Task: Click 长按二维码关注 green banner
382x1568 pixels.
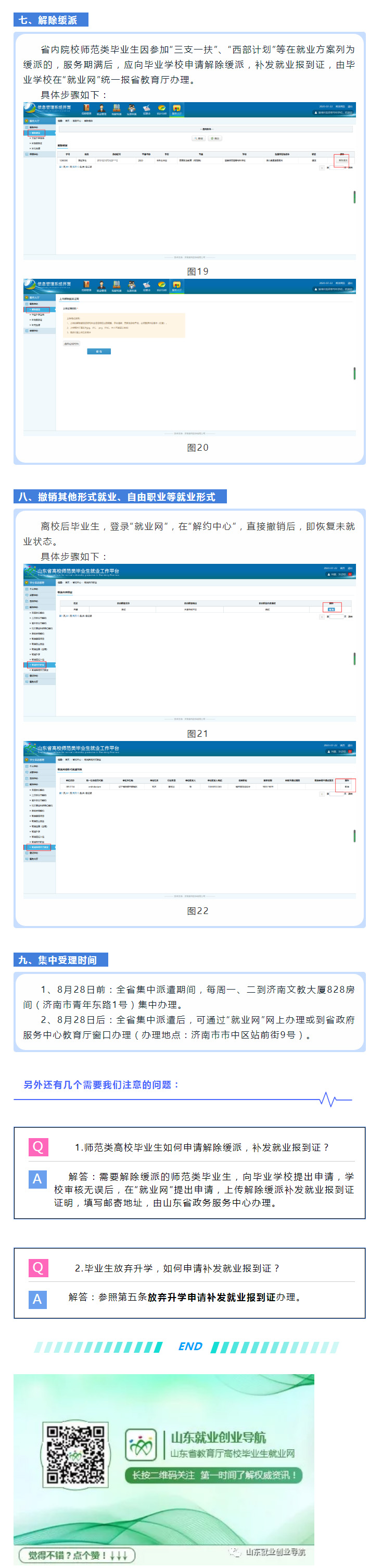Action: click(213, 1475)
